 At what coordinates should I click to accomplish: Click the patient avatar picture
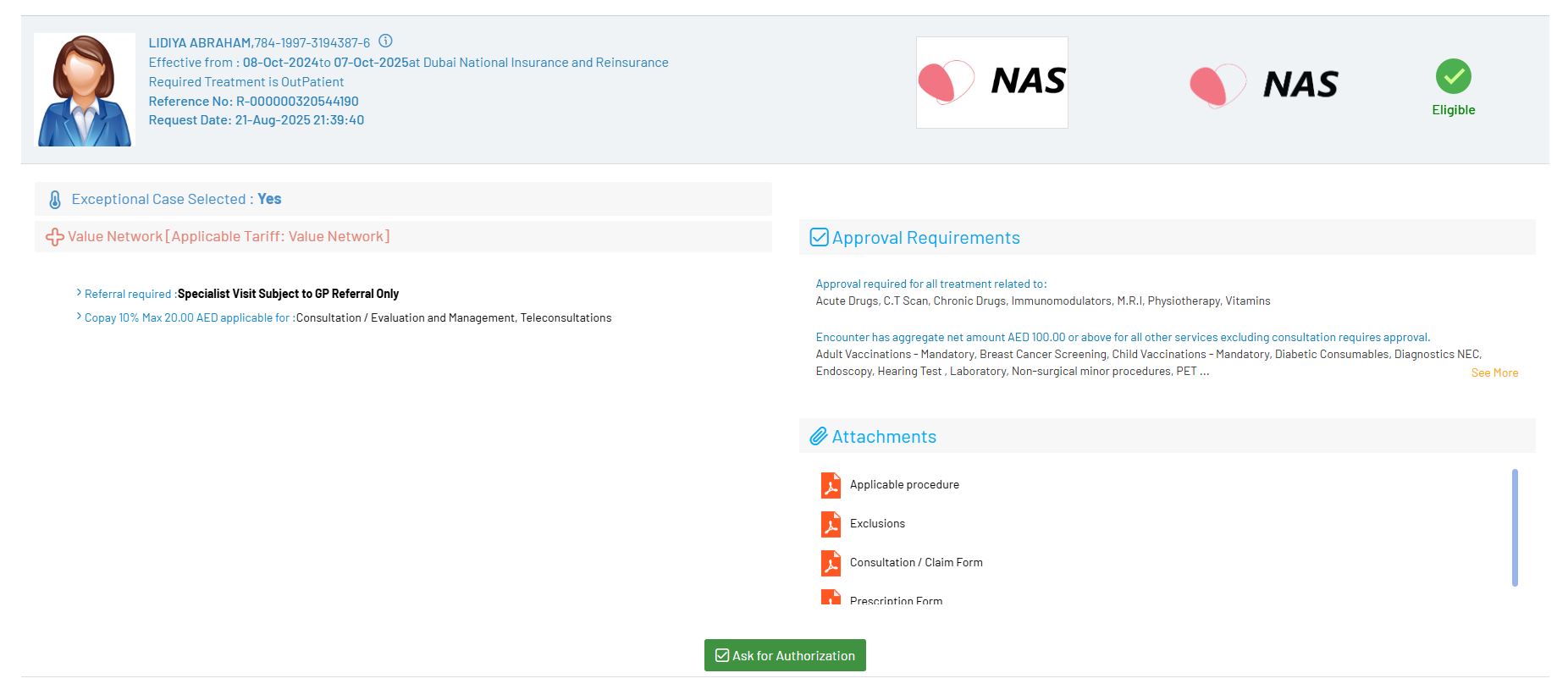[85, 90]
